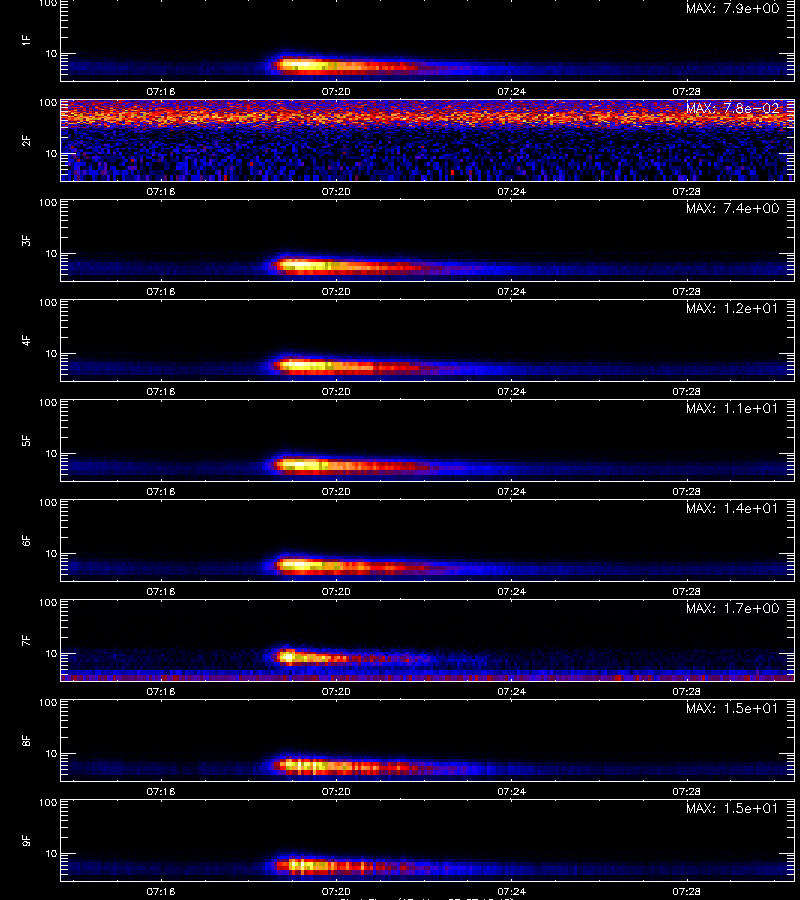The height and width of the screenshot is (900, 800).
Task: Click the 100 y-axis label of panel 2F
Action: click(x=48, y=103)
